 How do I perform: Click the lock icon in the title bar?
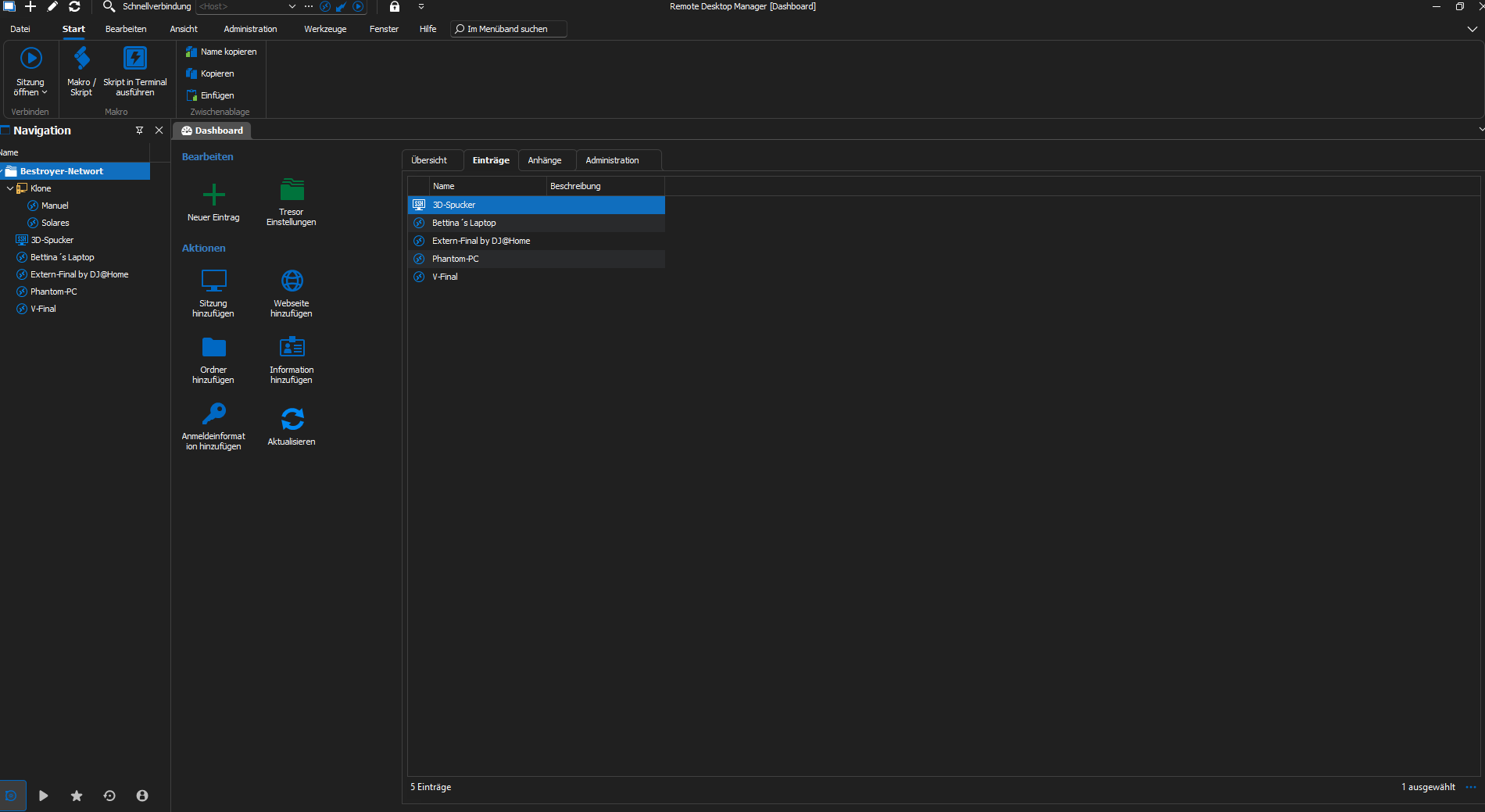[395, 6]
